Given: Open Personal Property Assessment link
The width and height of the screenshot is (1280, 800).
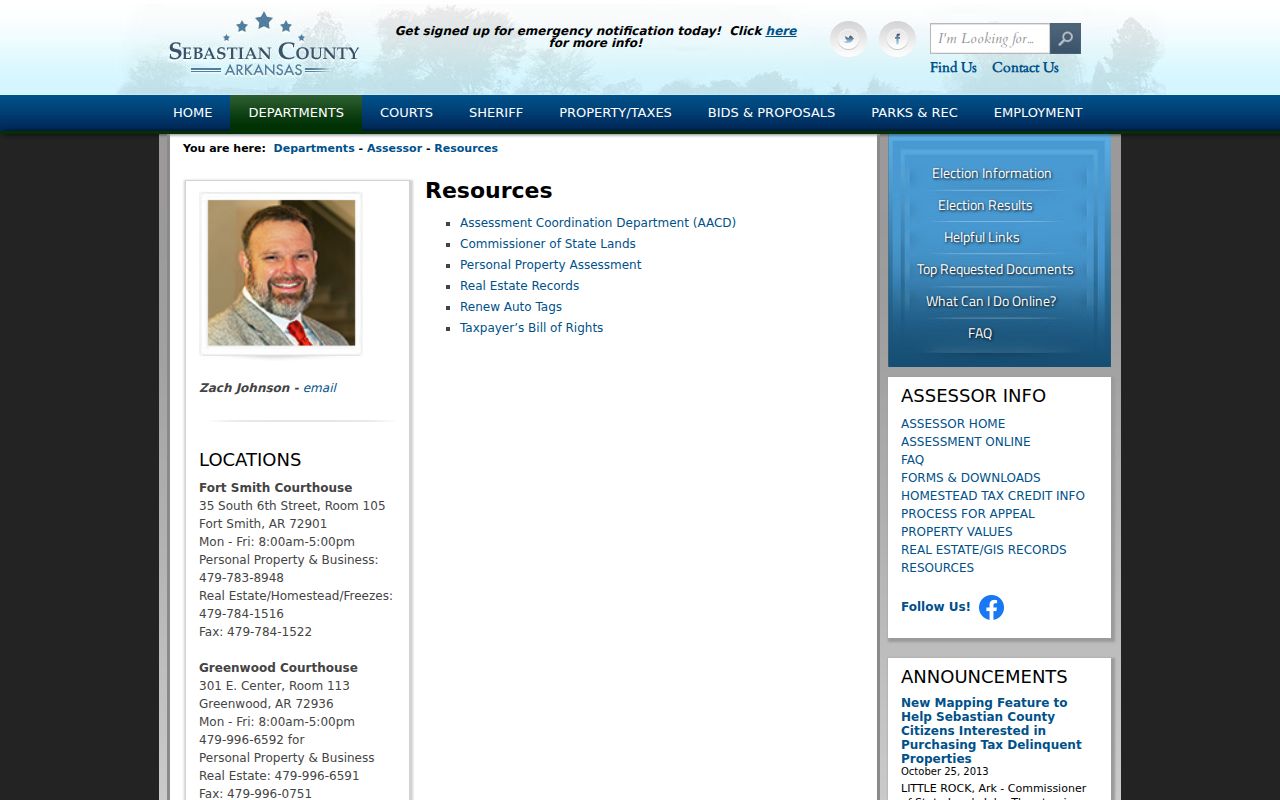Looking at the screenshot, I should (x=551, y=265).
